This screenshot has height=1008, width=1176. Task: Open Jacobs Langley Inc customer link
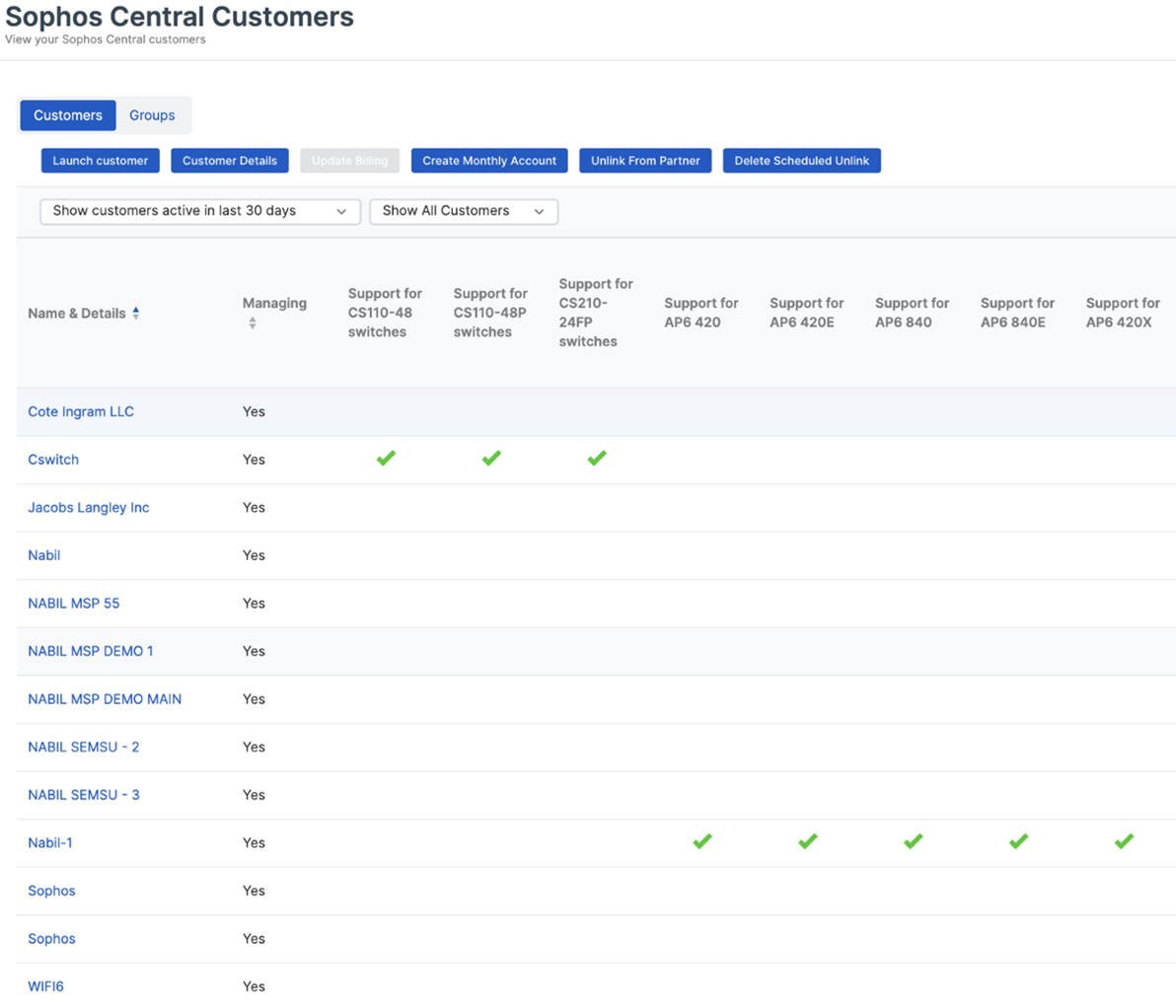tap(88, 507)
